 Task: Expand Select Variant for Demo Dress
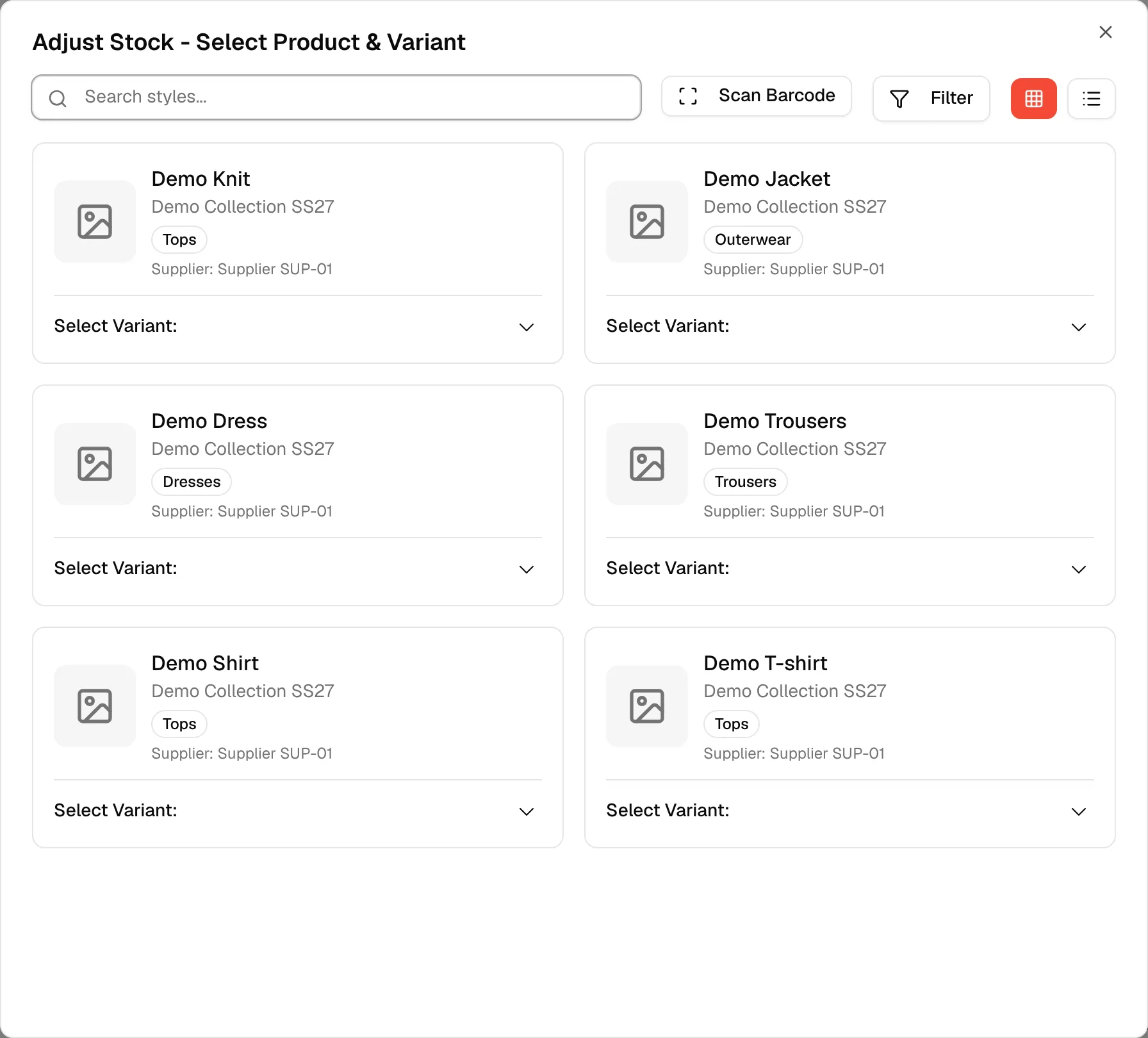click(298, 569)
